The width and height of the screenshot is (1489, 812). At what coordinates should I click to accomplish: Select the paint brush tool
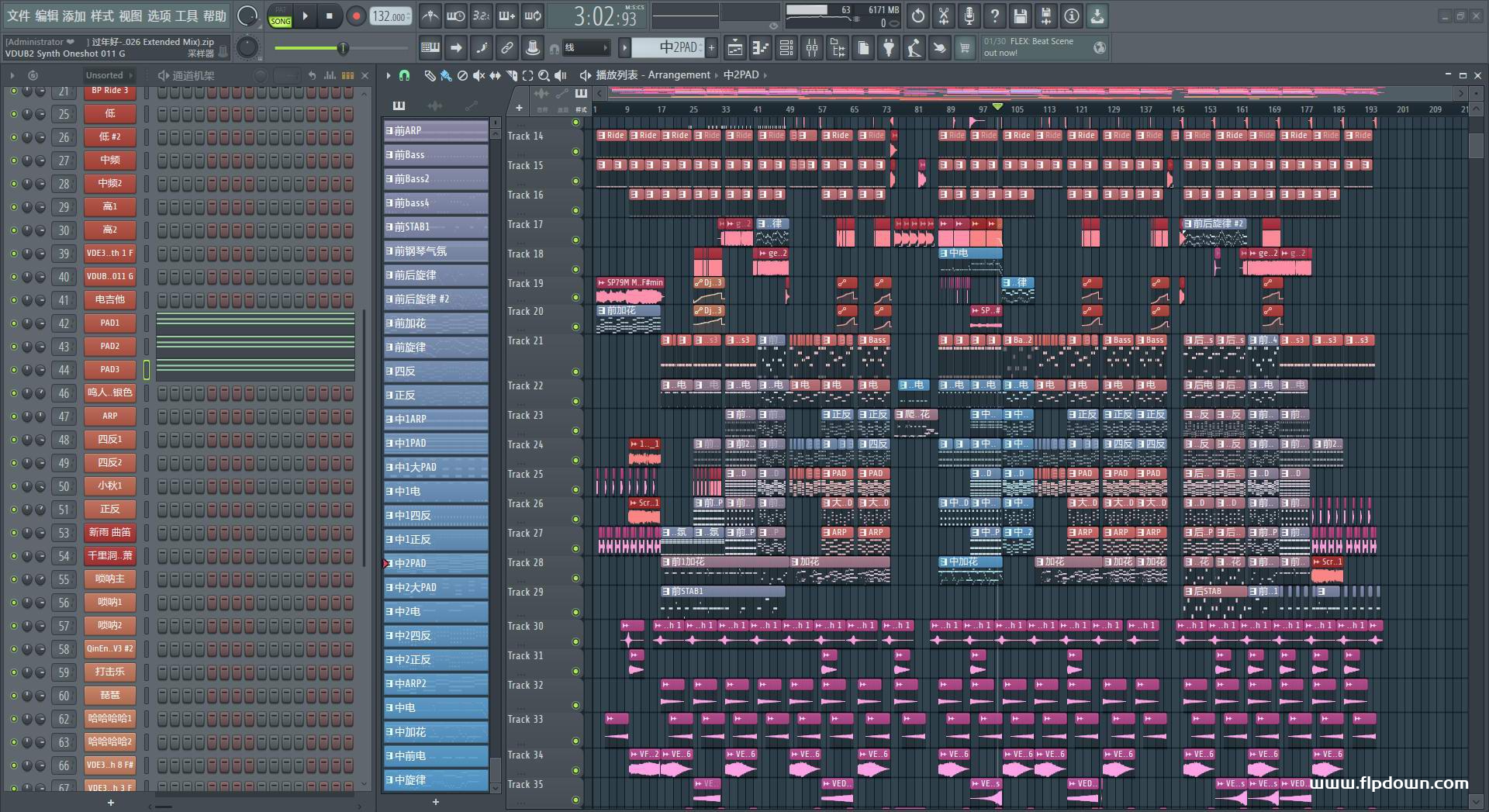coord(446,75)
